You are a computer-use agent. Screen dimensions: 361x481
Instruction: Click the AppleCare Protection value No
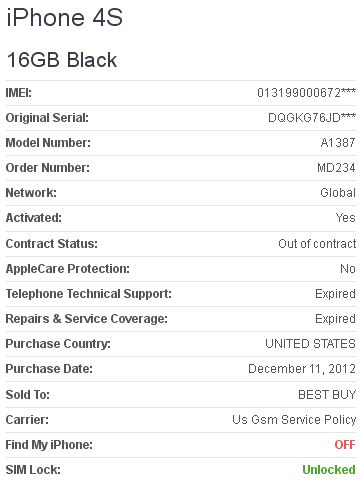pos(348,269)
